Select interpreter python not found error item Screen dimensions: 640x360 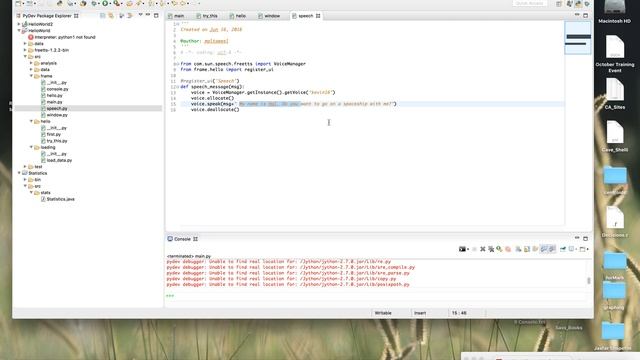tap(62, 37)
